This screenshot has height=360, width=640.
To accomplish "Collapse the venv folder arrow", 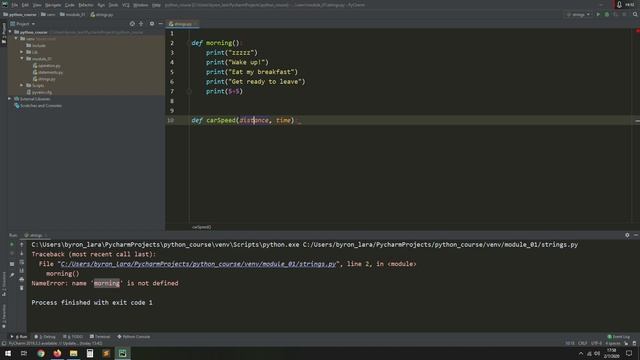I will (16, 39).
